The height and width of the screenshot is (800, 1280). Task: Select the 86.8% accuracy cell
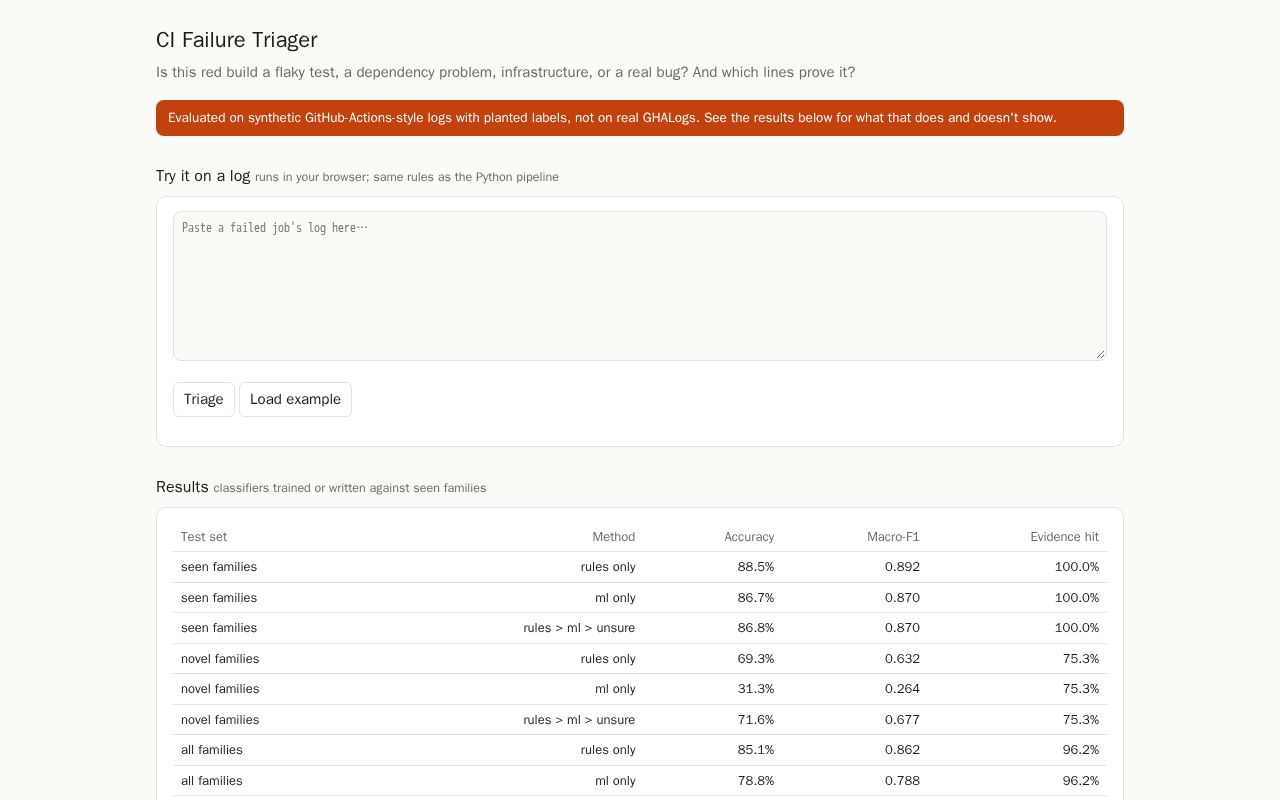(x=756, y=628)
